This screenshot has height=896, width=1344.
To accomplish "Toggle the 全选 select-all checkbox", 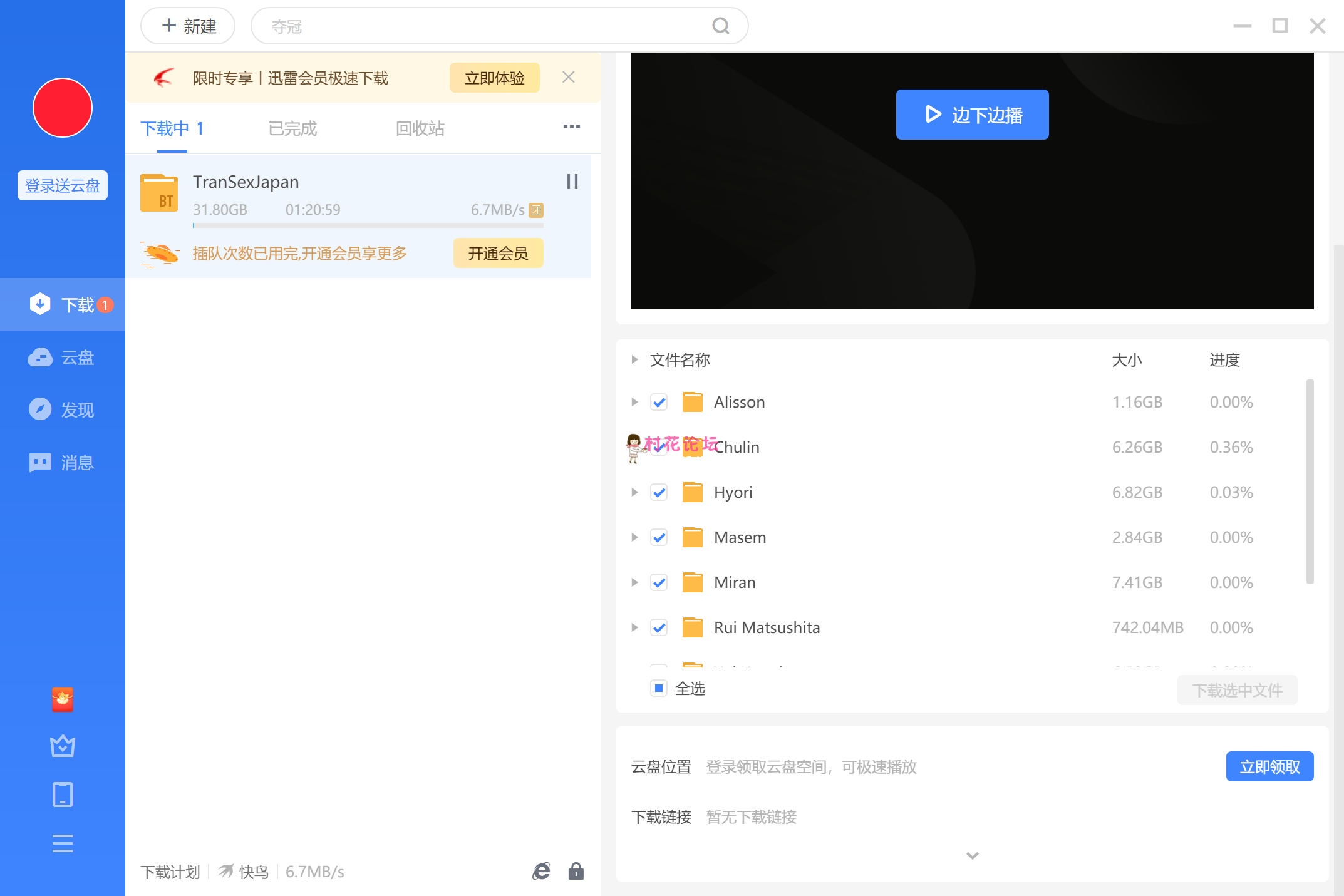I will click(x=659, y=688).
